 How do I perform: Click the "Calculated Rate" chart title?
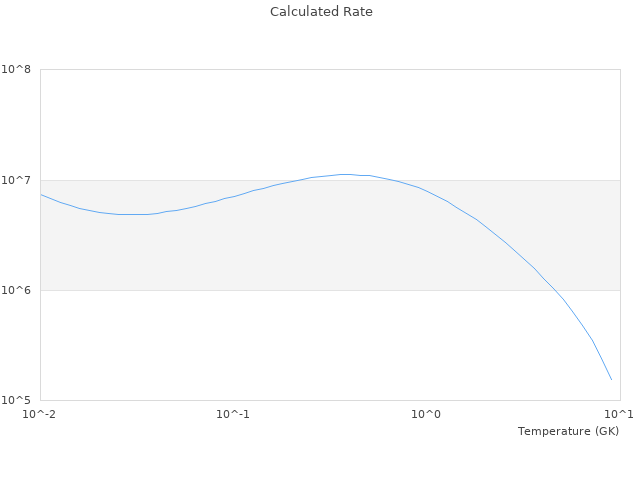click(x=321, y=12)
